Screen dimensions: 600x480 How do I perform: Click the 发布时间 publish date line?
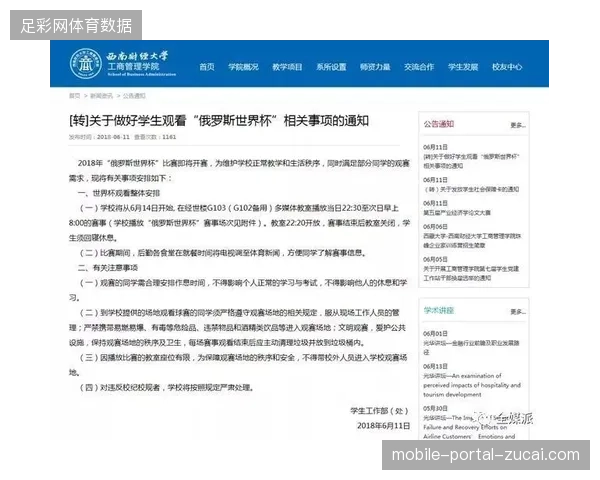99,137
